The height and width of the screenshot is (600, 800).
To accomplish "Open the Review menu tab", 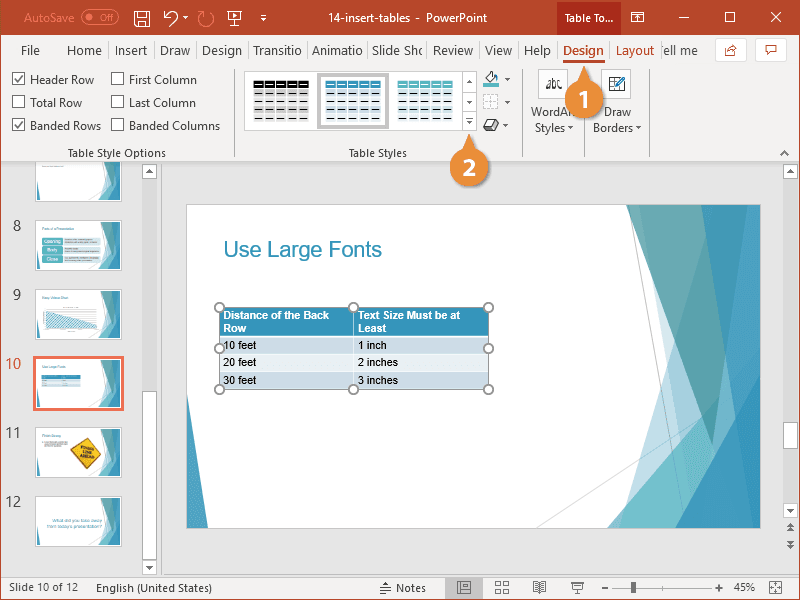I will pyautogui.click(x=452, y=50).
